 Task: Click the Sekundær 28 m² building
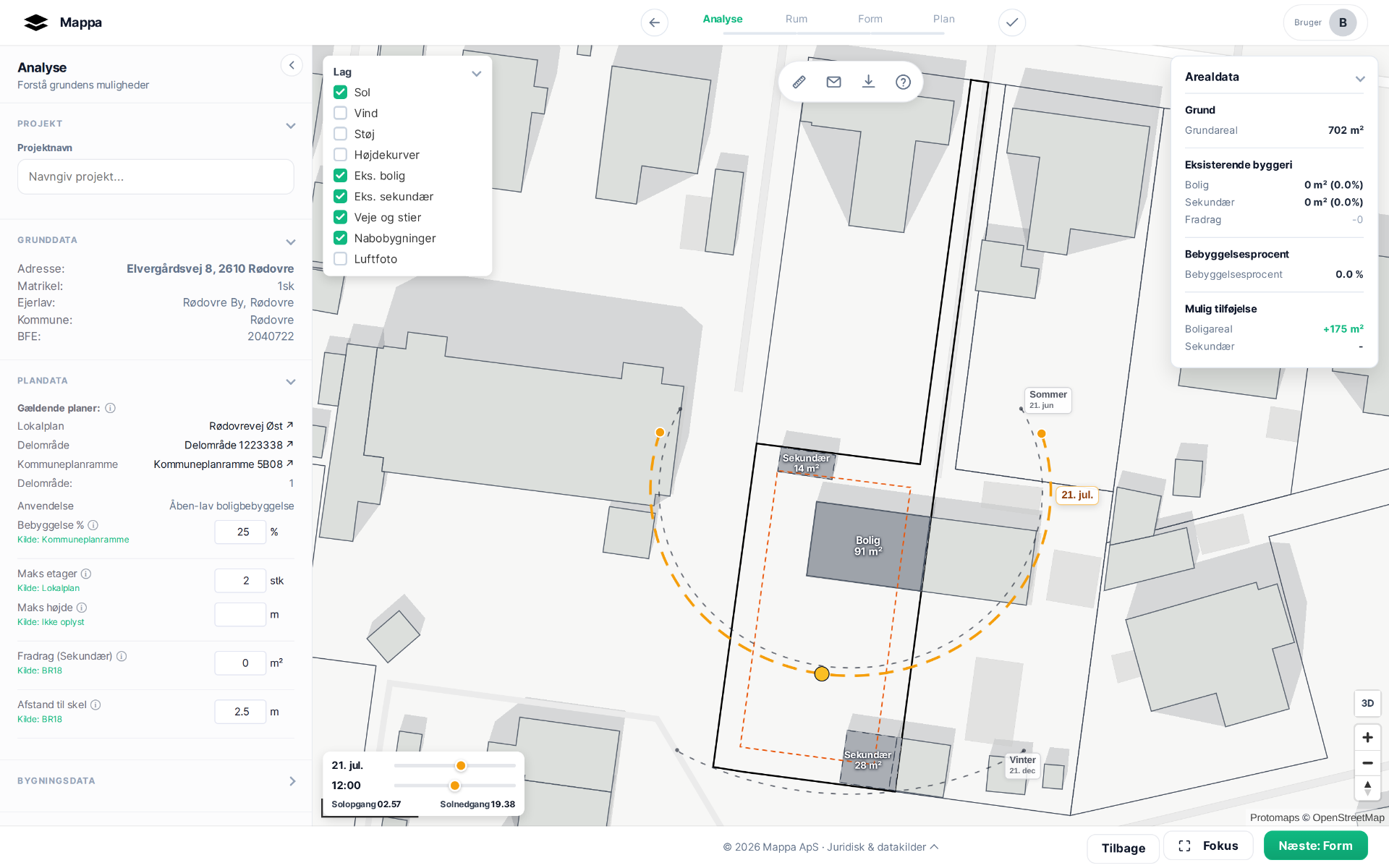[868, 760]
